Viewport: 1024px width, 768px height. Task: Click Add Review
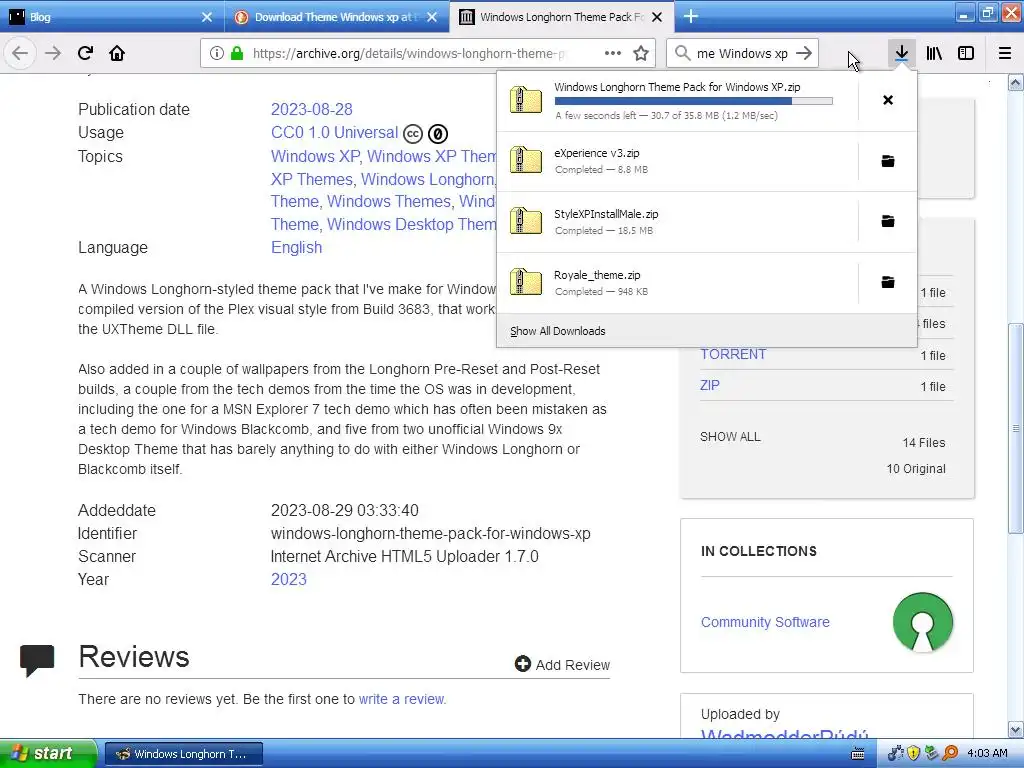coord(562,665)
